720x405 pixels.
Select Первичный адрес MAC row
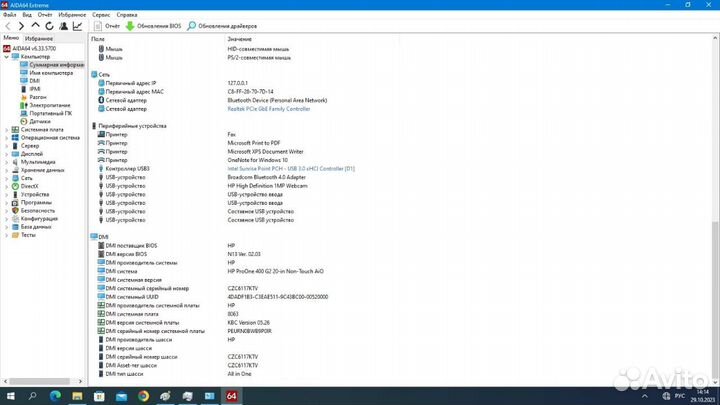click(x=186, y=92)
